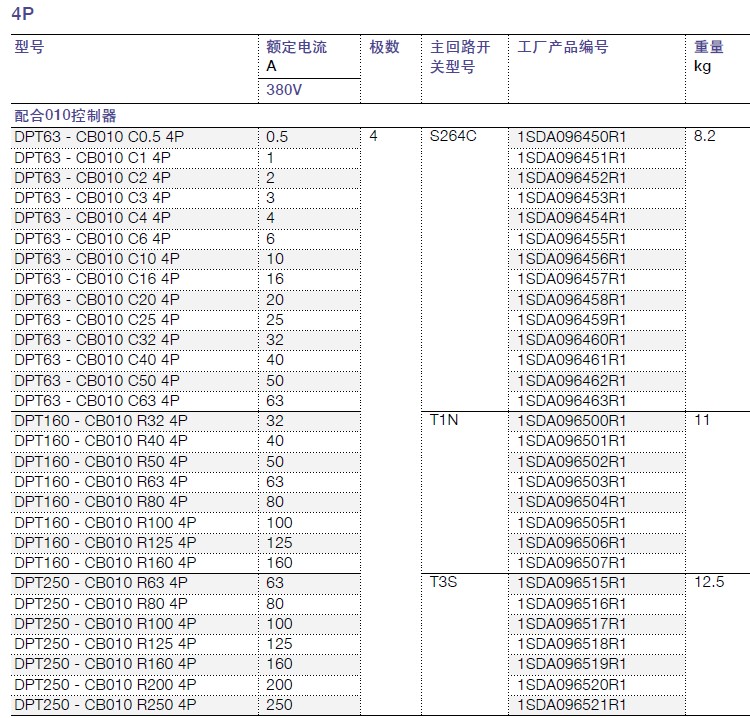Select row DPT250 - CB010 R80 4P
The height and width of the screenshot is (718, 750).
380,604
